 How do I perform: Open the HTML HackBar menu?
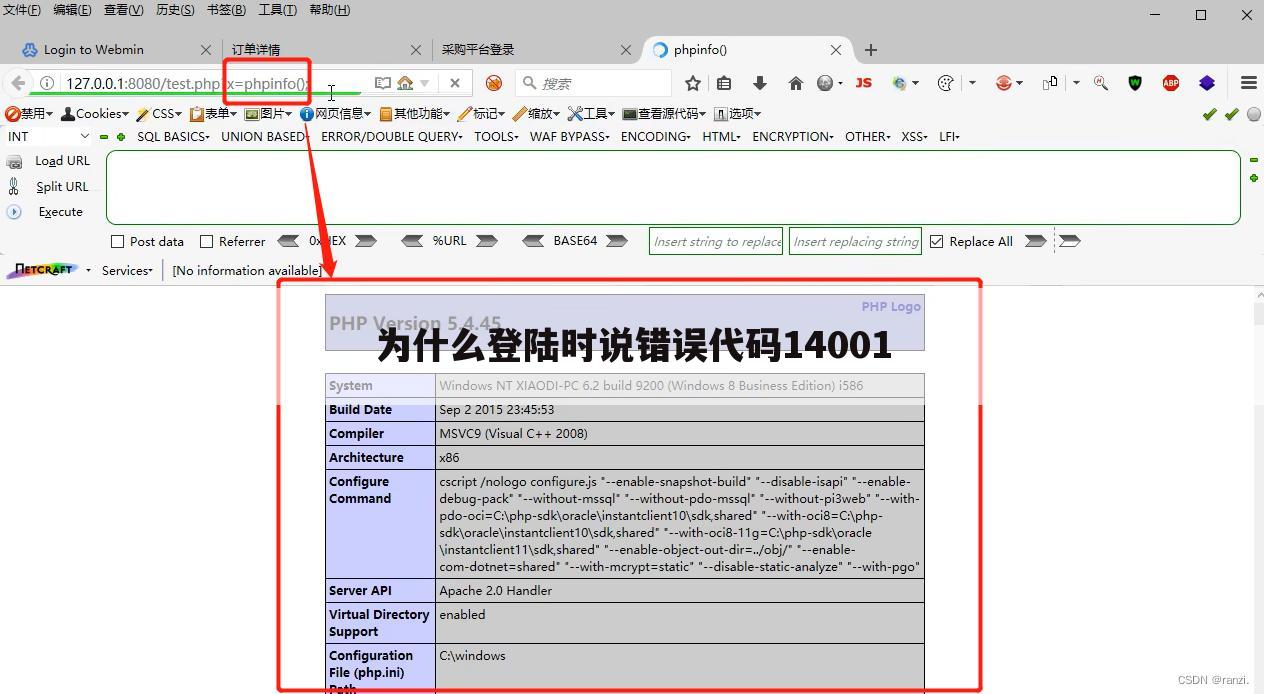click(x=721, y=137)
